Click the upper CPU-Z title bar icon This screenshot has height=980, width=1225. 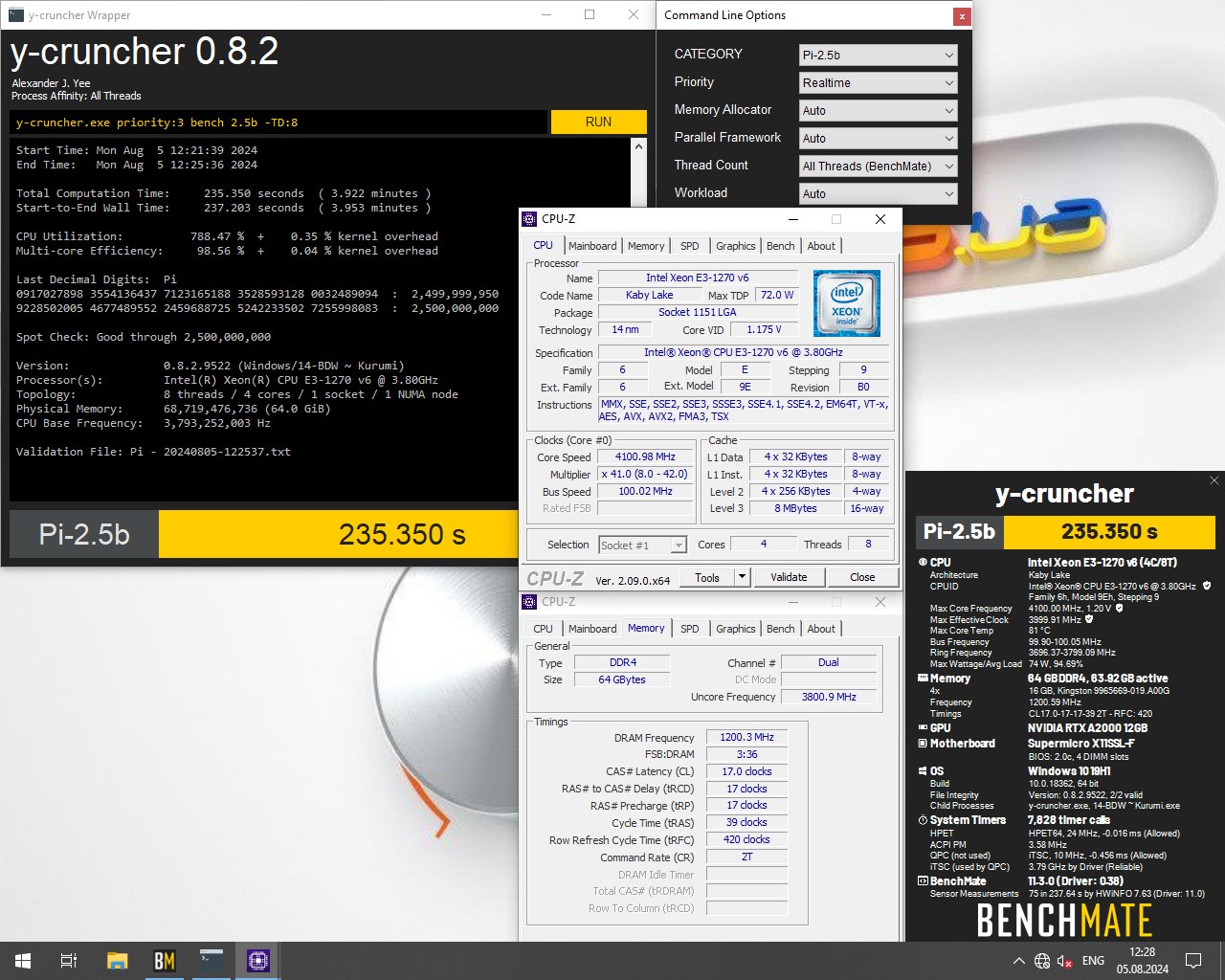point(529,219)
